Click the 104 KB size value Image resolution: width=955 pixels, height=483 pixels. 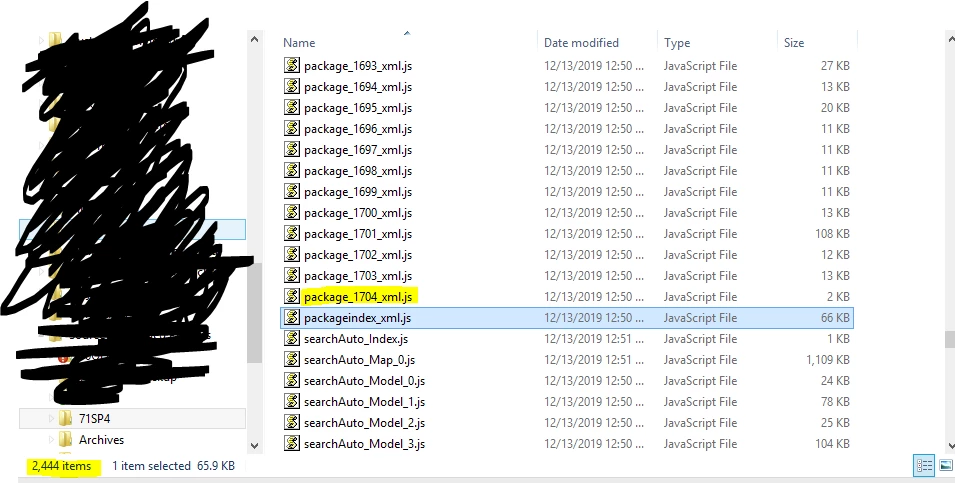click(x=833, y=444)
